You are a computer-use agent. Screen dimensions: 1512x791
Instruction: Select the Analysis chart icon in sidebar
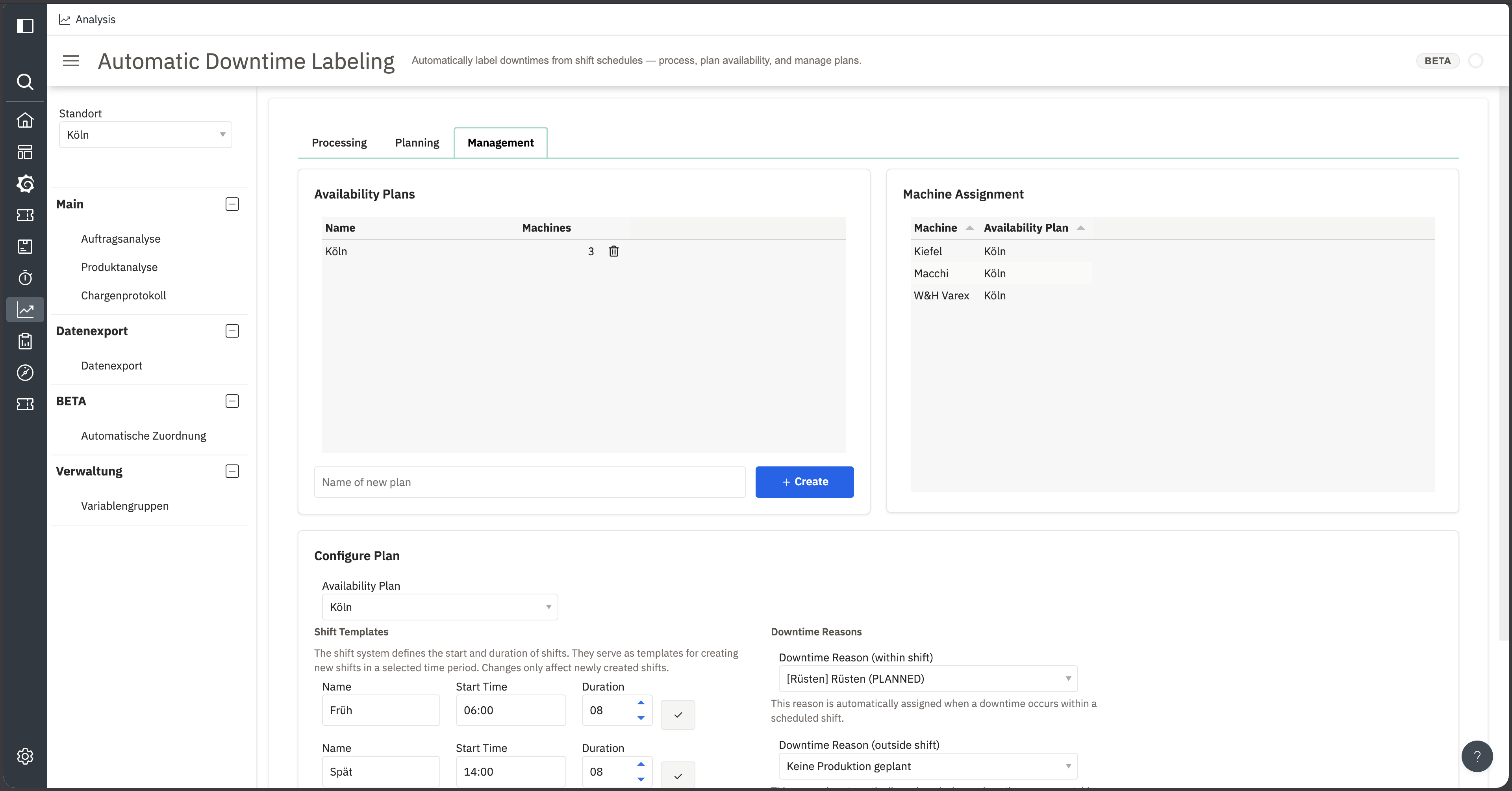tap(25, 310)
